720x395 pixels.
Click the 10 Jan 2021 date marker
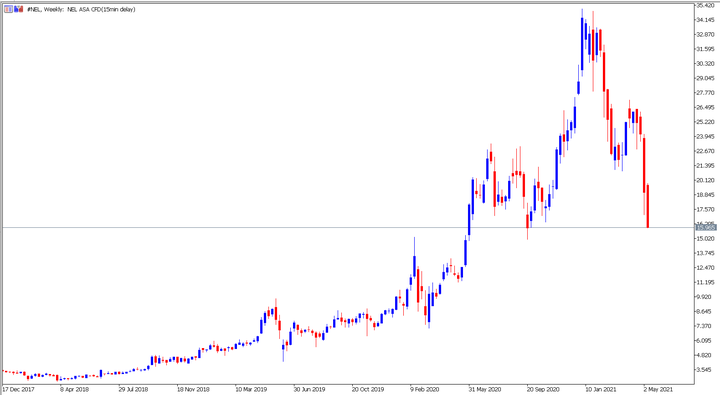[601, 389]
